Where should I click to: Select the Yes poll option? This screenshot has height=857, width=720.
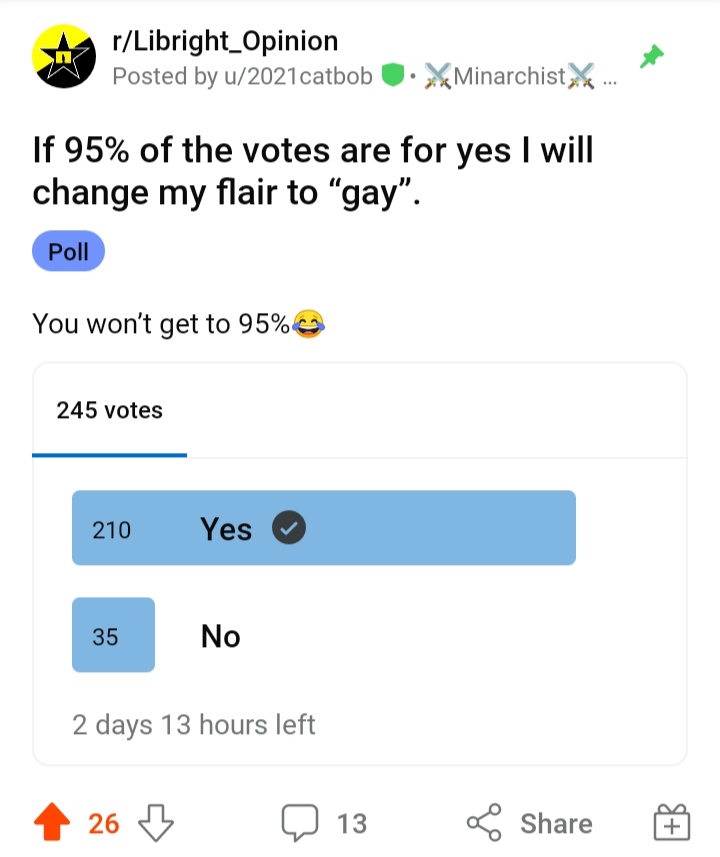tap(226, 529)
